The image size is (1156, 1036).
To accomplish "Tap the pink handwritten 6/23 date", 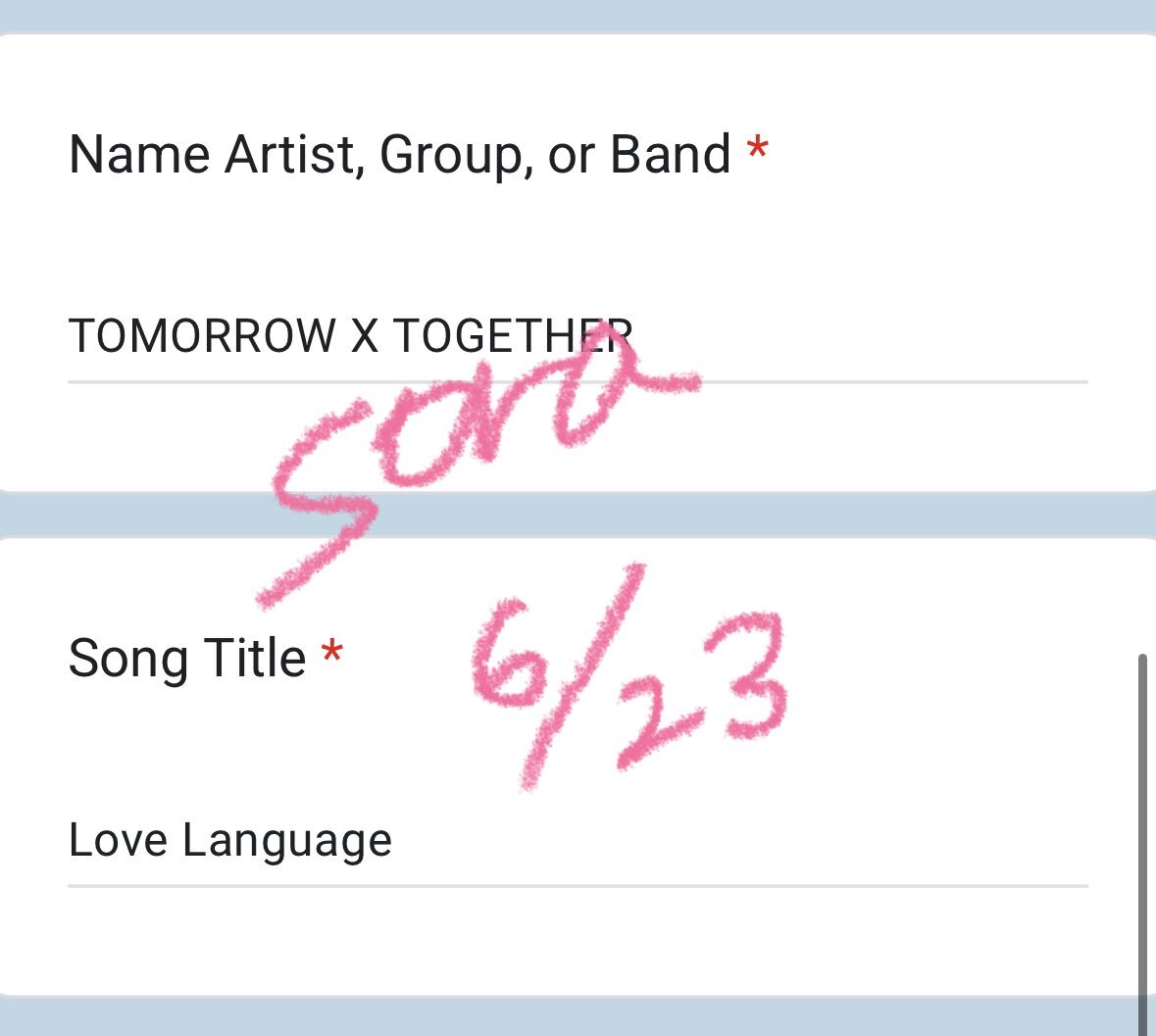I will pos(630,676).
